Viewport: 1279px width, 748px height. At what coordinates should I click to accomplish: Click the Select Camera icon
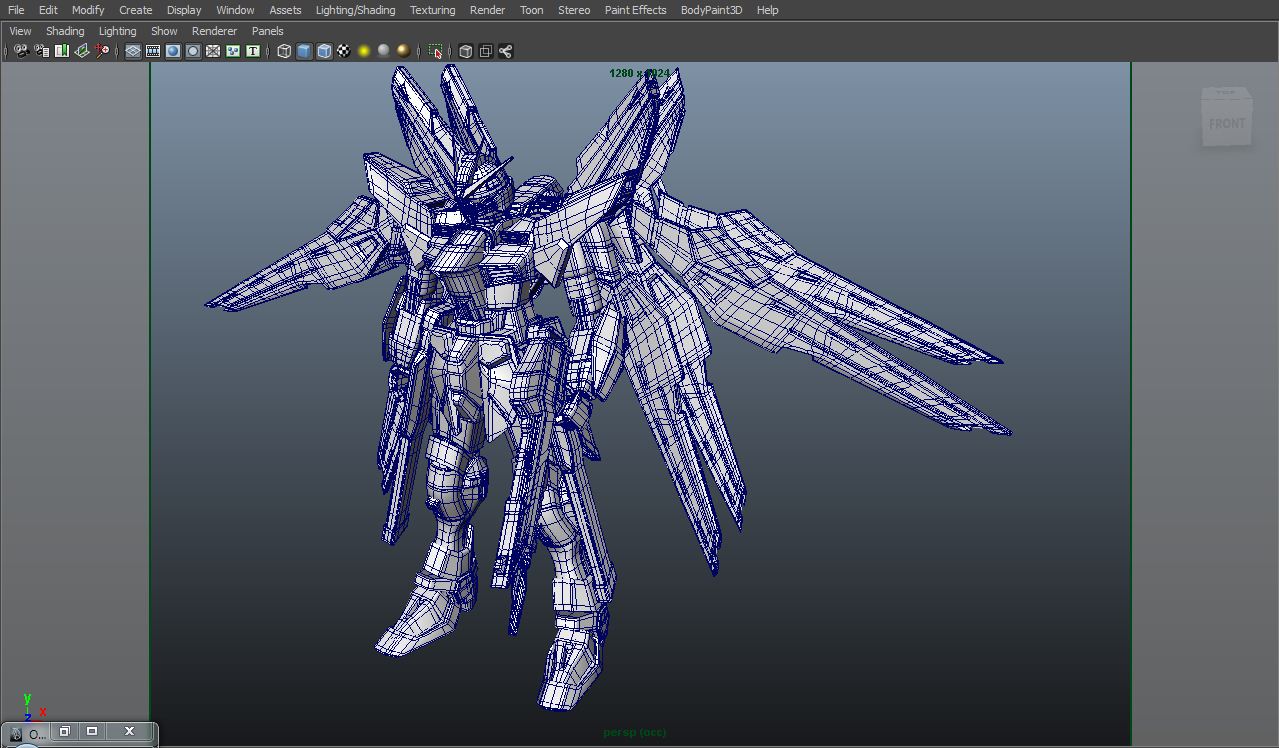coord(21,51)
